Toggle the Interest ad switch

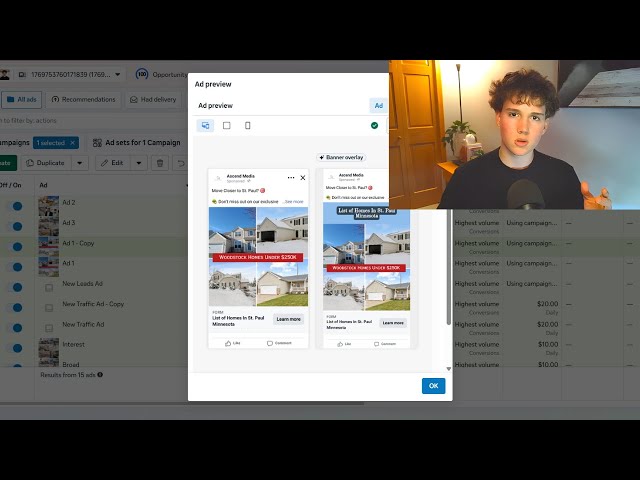click(x=14, y=348)
